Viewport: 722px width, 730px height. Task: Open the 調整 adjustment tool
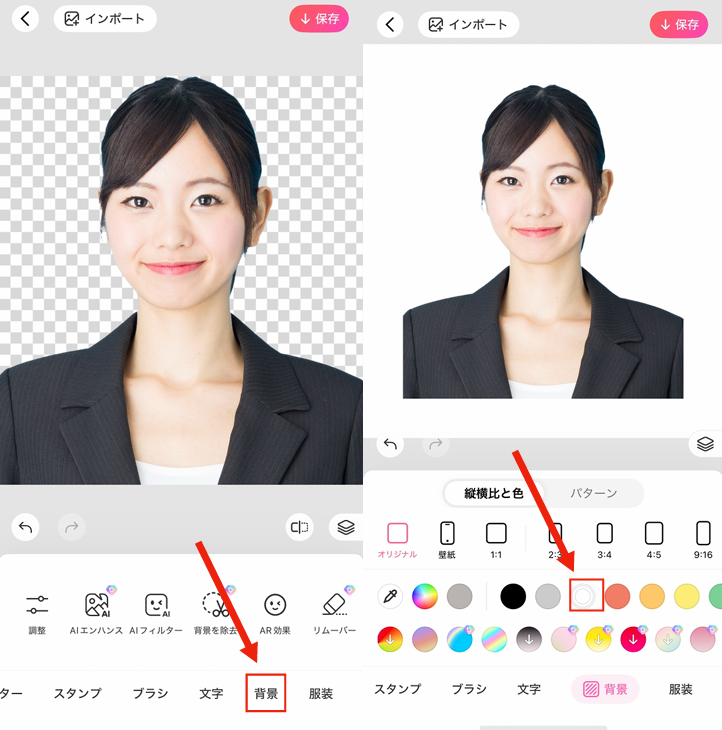pos(37,612)
